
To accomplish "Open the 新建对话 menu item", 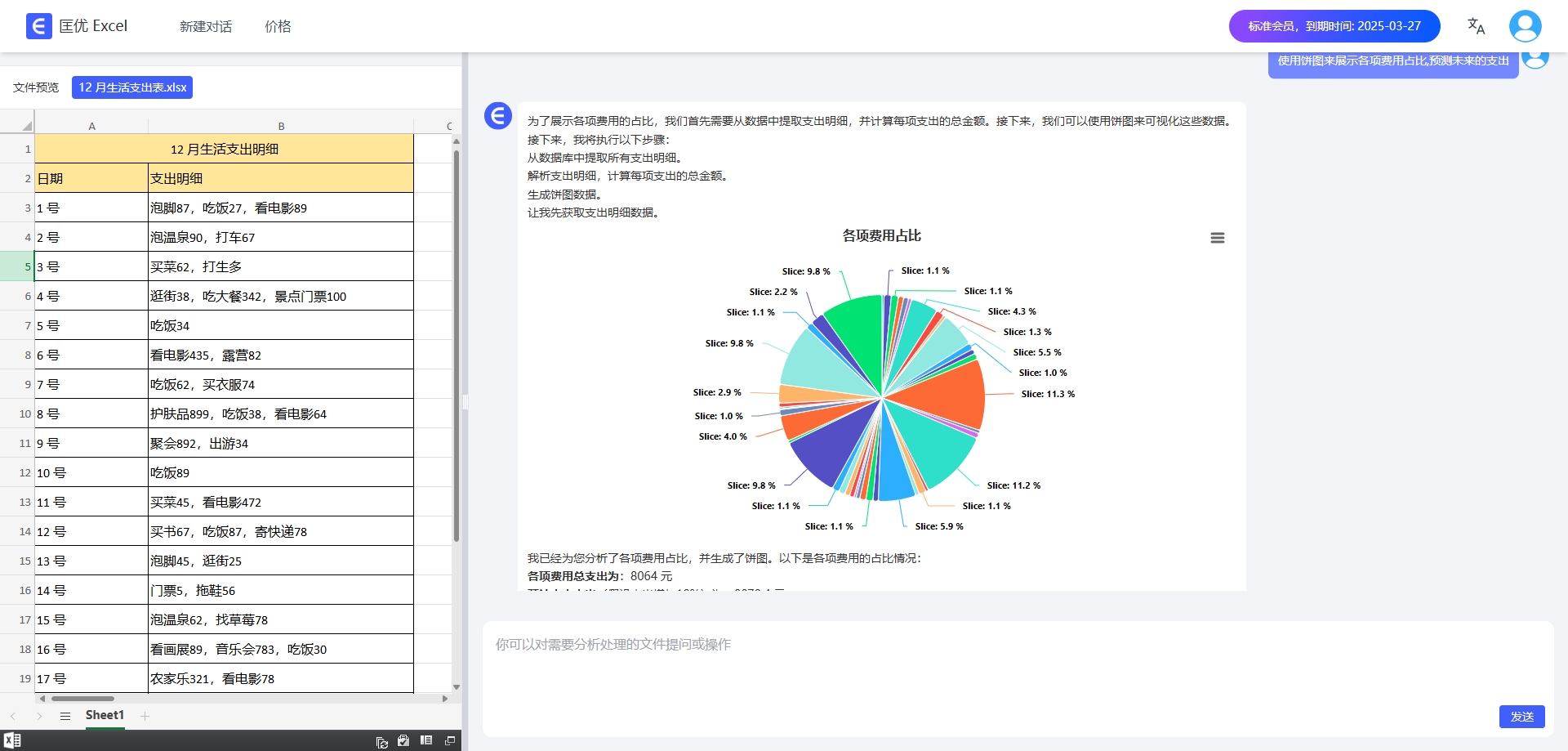I will click(206, 26).
